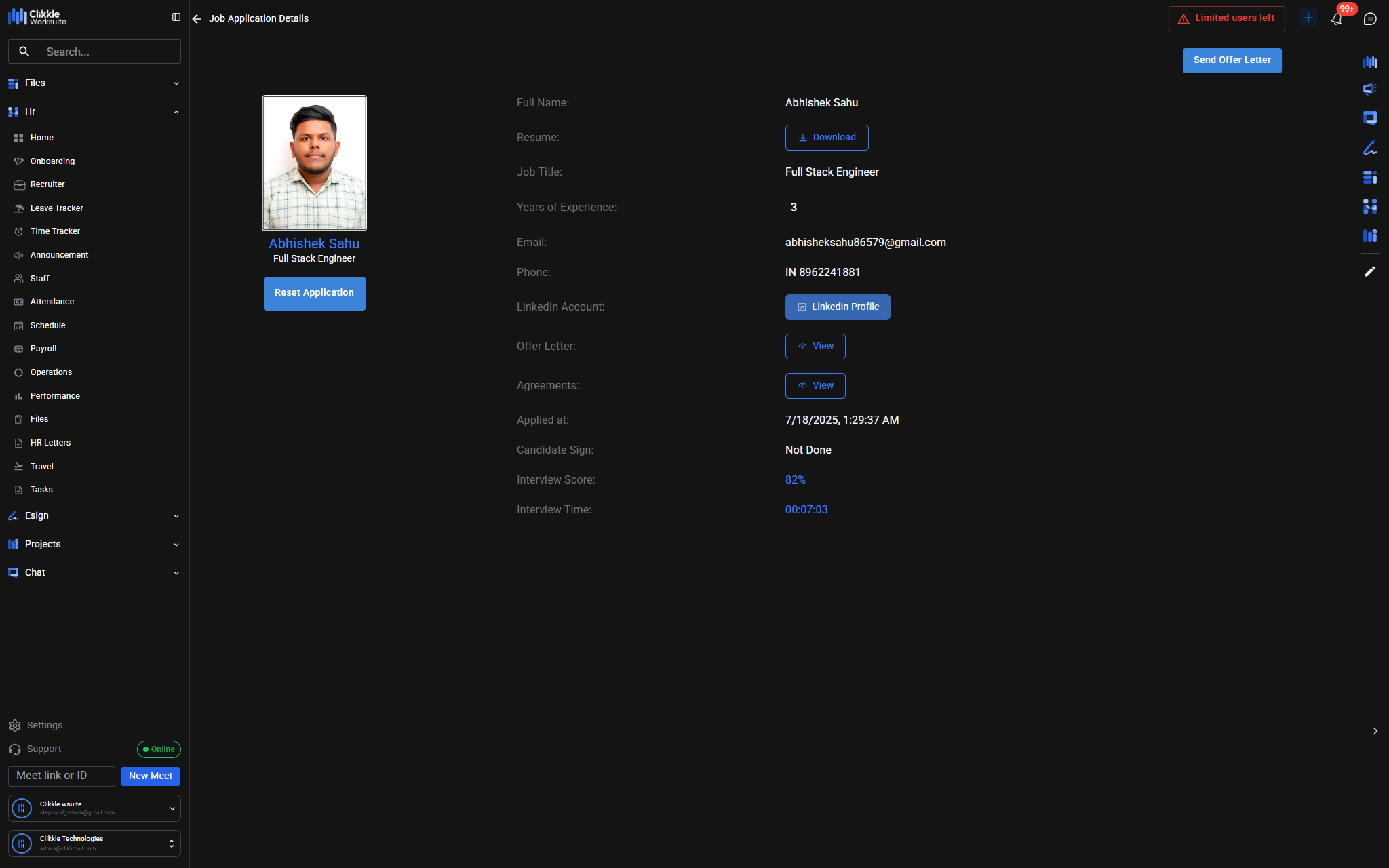Click the notifications bell icon
Viewport: 1389px width, 868px height.
1336,19
